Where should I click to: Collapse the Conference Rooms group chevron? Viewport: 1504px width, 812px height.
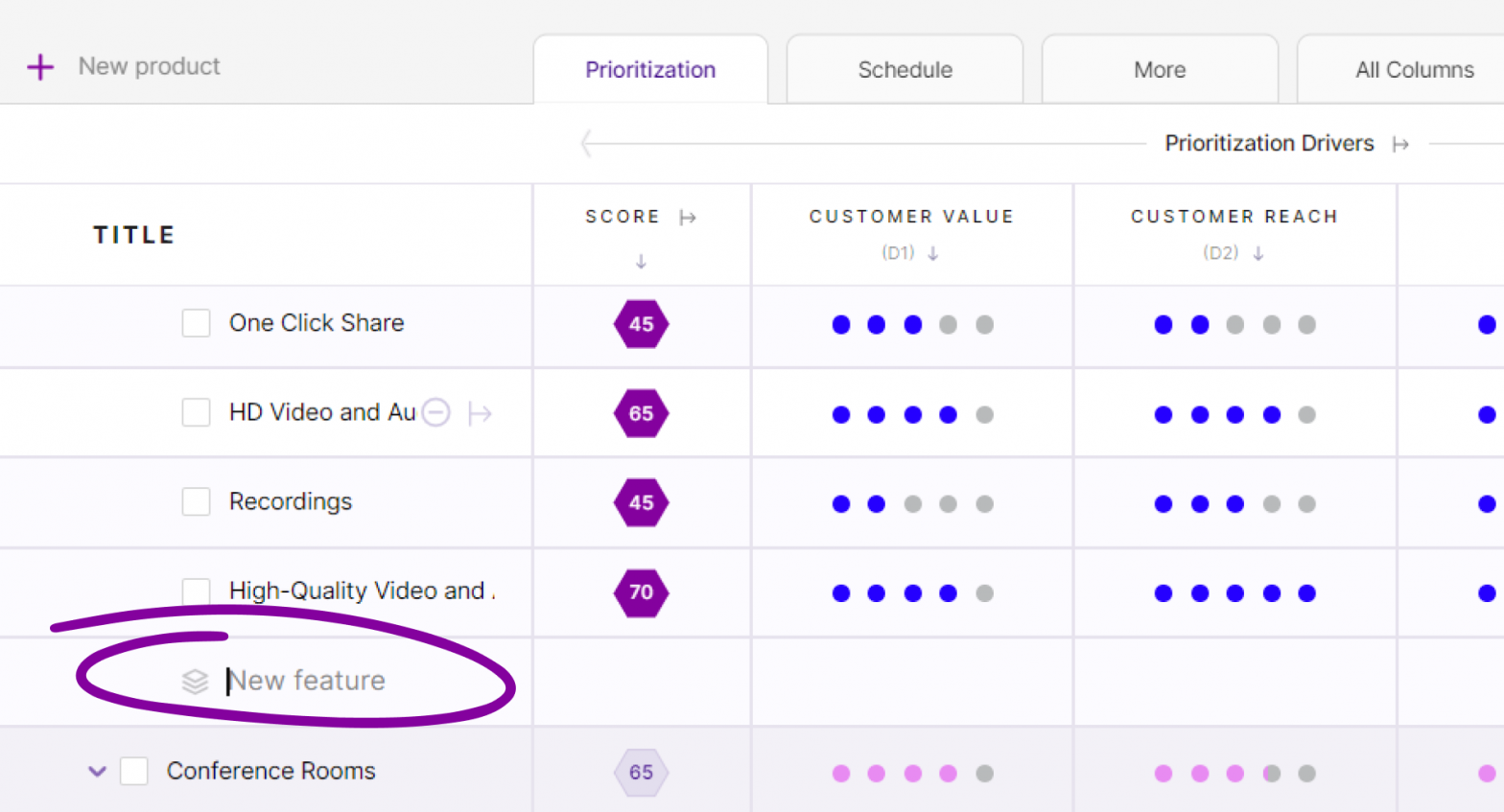(97, 771)
